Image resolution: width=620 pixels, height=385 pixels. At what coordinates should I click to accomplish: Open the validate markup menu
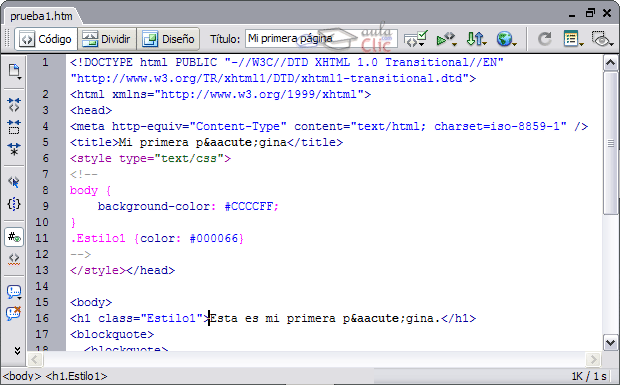pyautogui.click(x=446, y=39)
